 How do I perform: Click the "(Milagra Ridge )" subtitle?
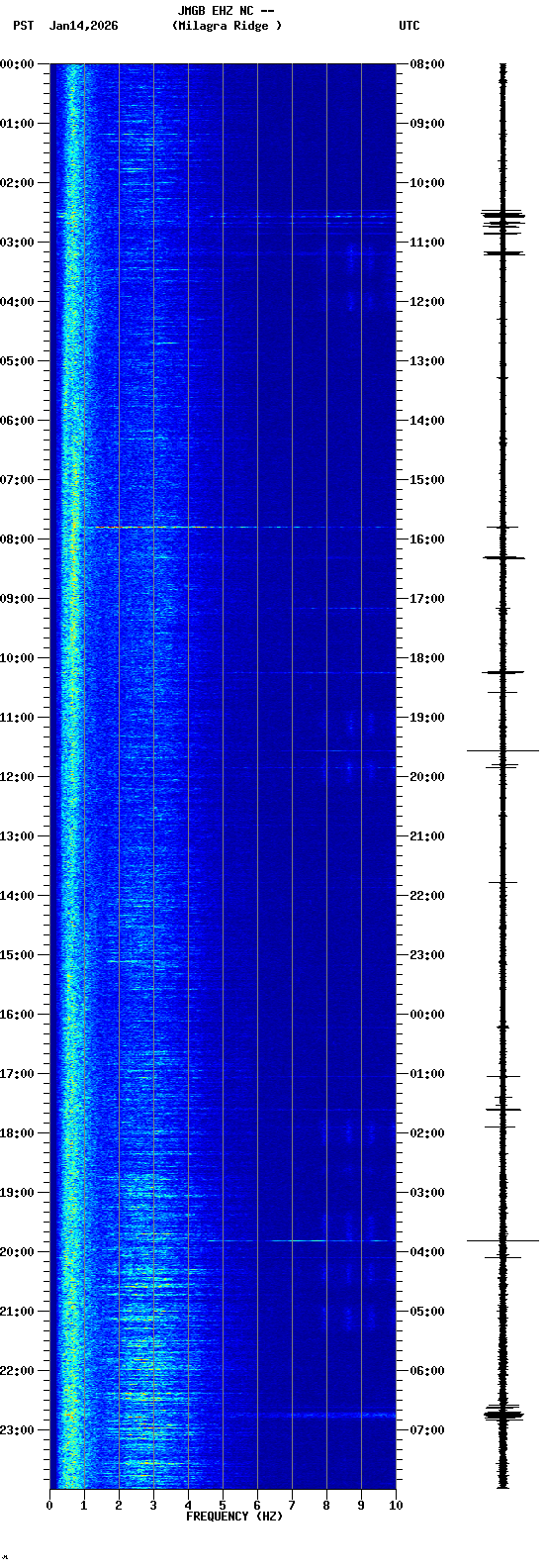click(227, 26)
